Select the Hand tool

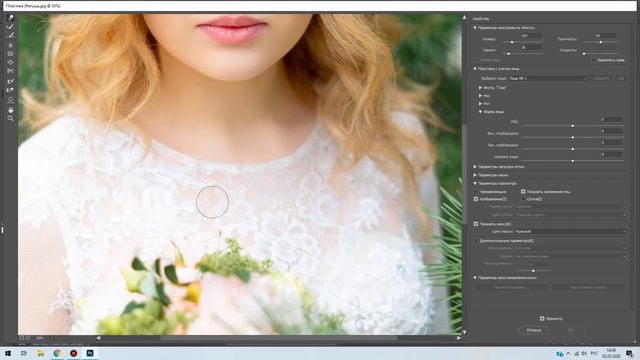pos(11,110)
